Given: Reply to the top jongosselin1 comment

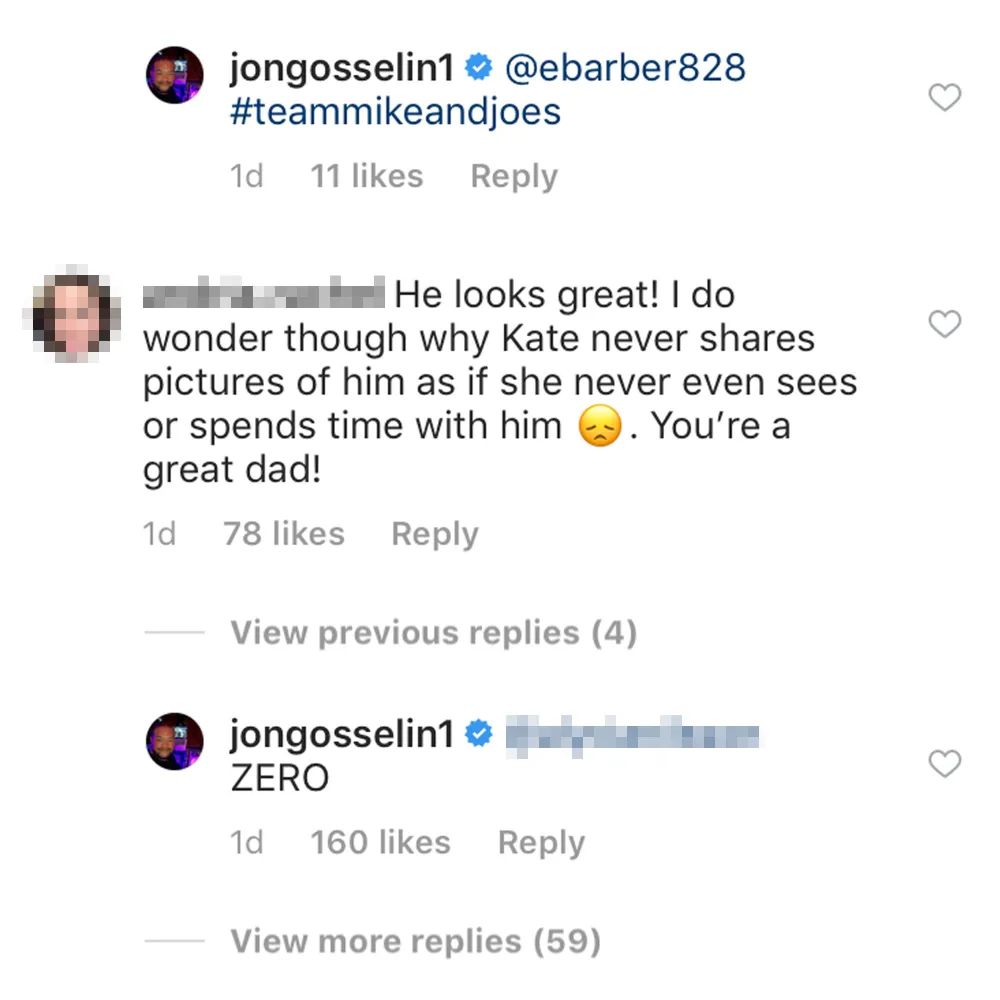Looking at the screenshot, I should [x=513, y=175].
